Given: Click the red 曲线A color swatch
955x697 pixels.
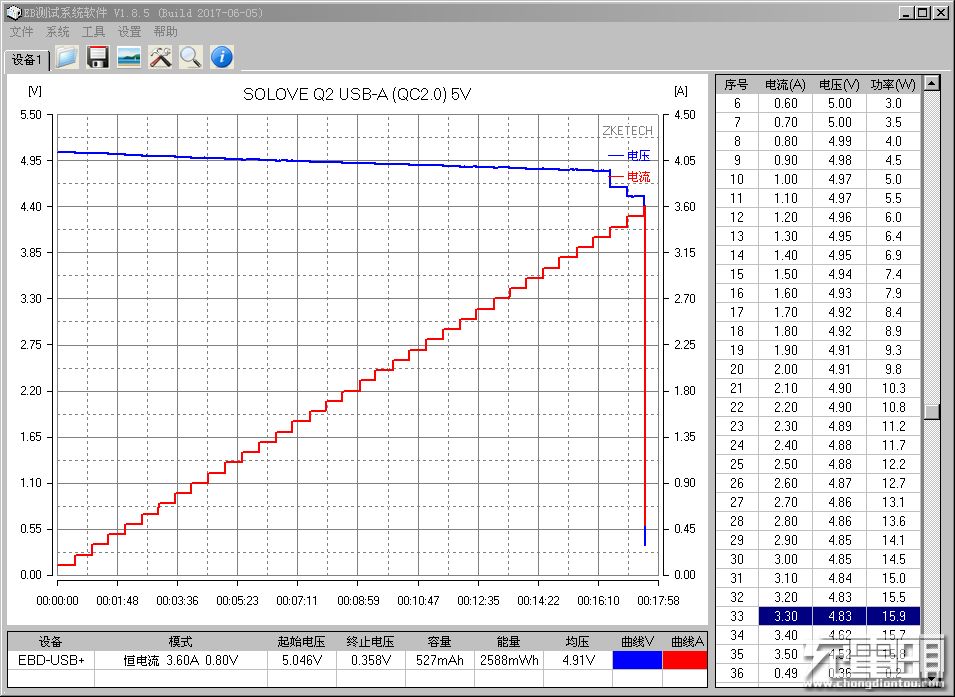Looking at the screenshot, I should pos(685,660).
